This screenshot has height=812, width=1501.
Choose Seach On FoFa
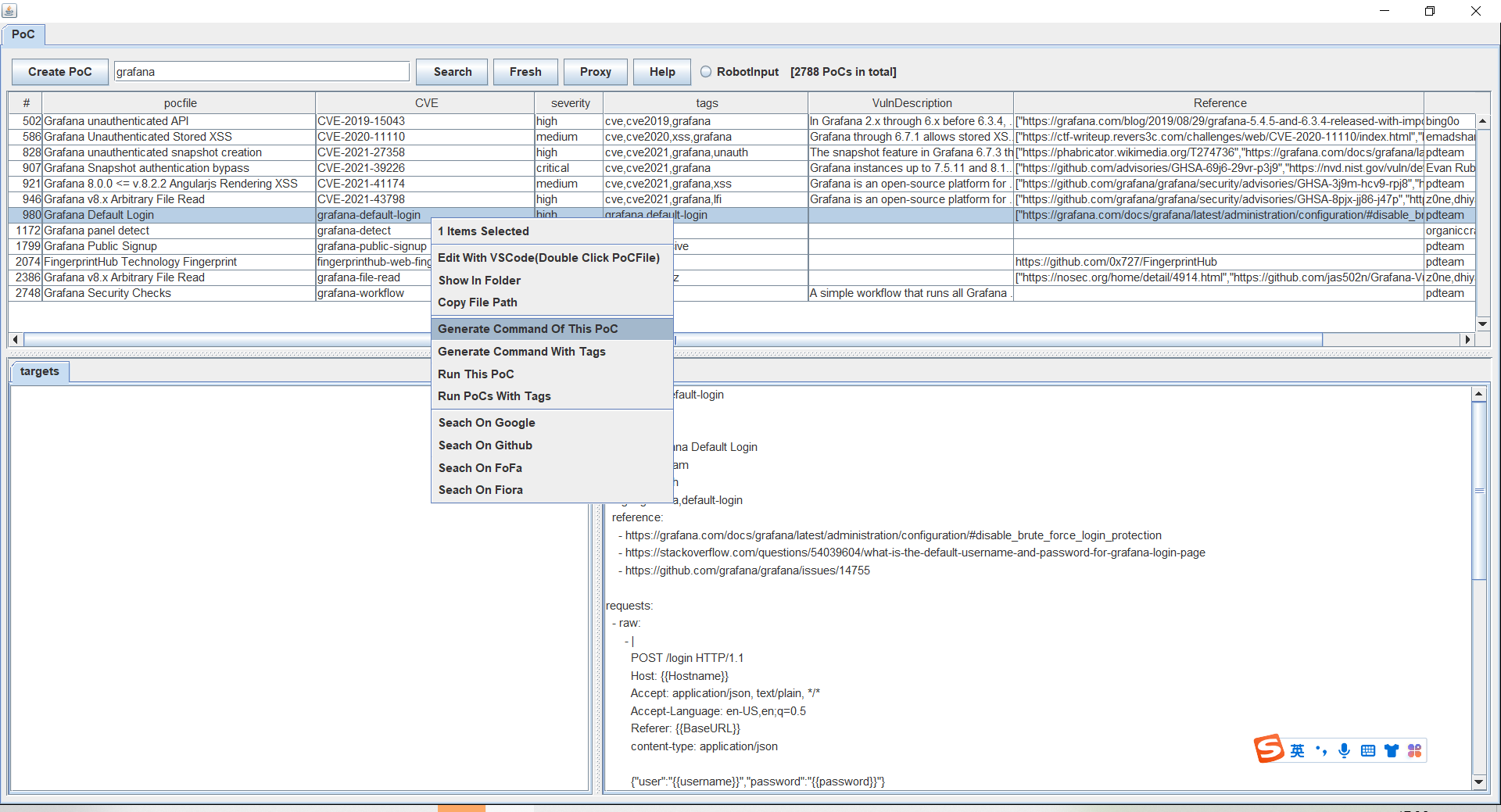552,468
